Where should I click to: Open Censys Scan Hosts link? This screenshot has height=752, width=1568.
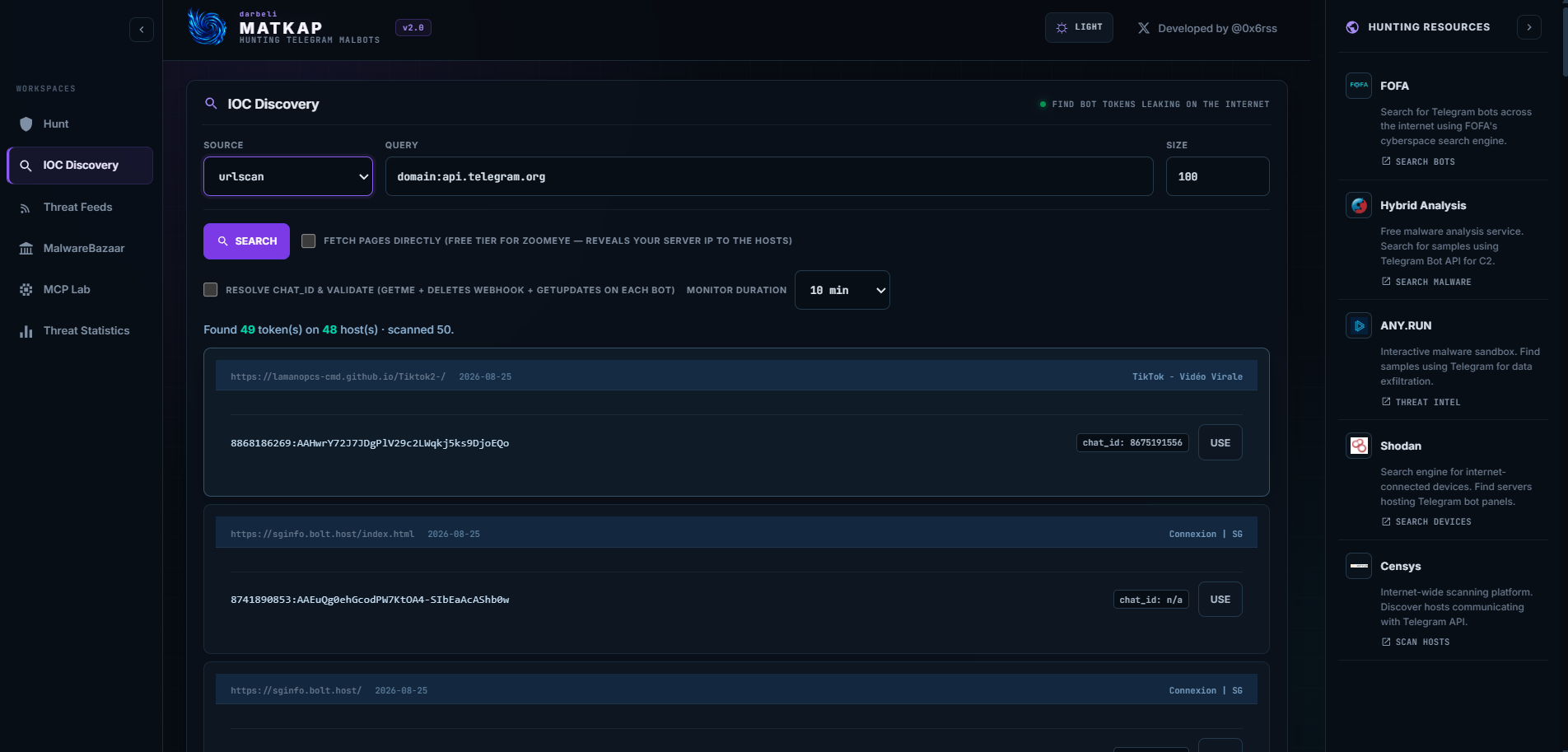click(1416, 642)
